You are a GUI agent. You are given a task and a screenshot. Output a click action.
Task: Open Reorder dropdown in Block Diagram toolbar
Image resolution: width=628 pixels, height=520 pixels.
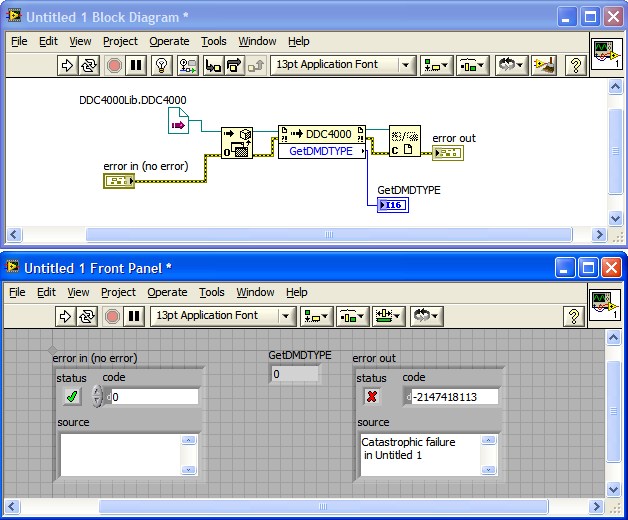pyautogui.click(x=511, y=65)
